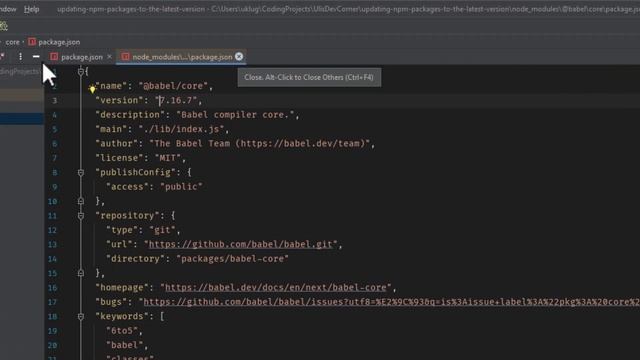Click the "directory" key
Image resolution: width=640 pixels, height=360 pixels.
[136, 259]
